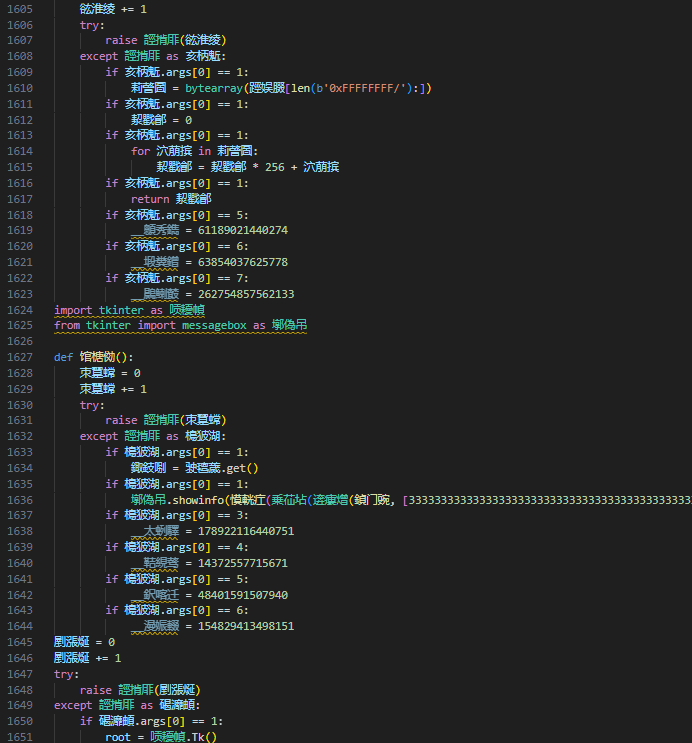Click the 'try' keyword on line 1647
Image resolution: width=692 pixels, height=743 pixels.
tap(64, 674)
